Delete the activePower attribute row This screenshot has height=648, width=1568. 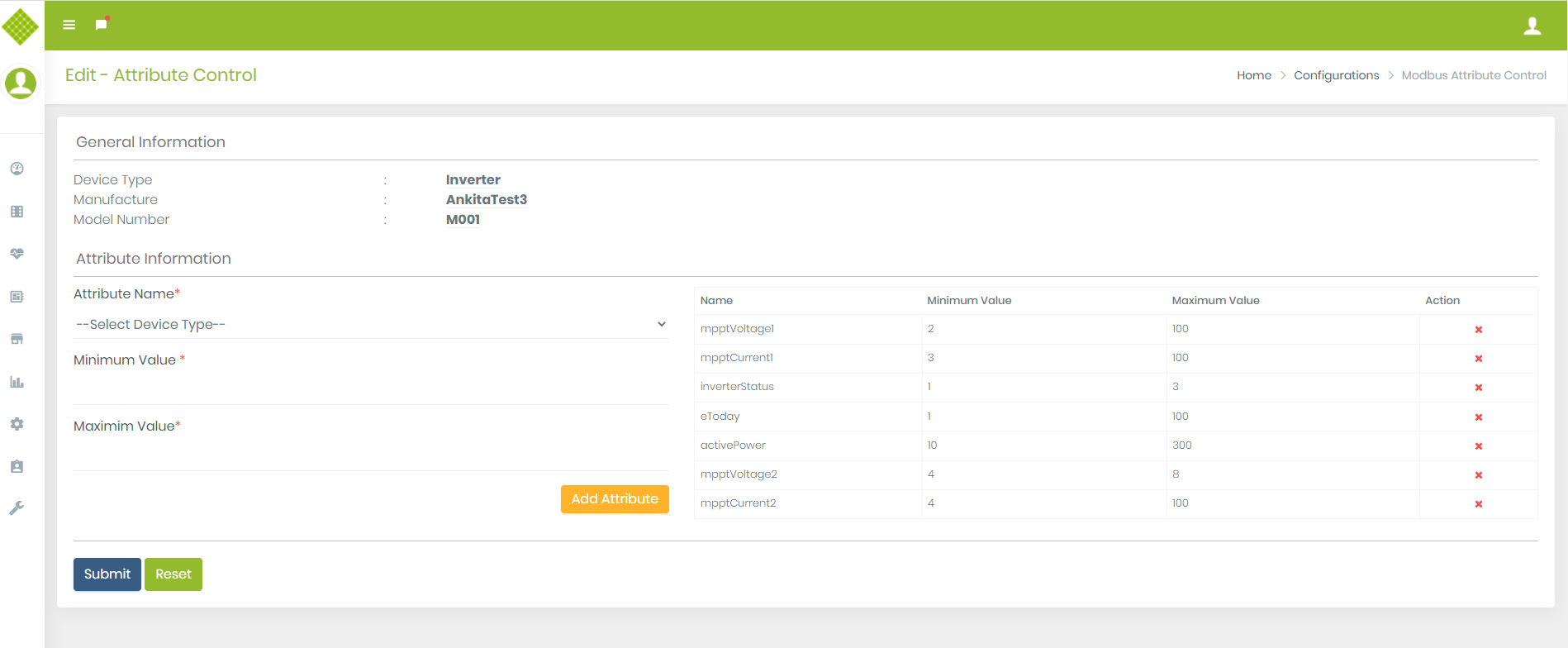coord(1478,446)
